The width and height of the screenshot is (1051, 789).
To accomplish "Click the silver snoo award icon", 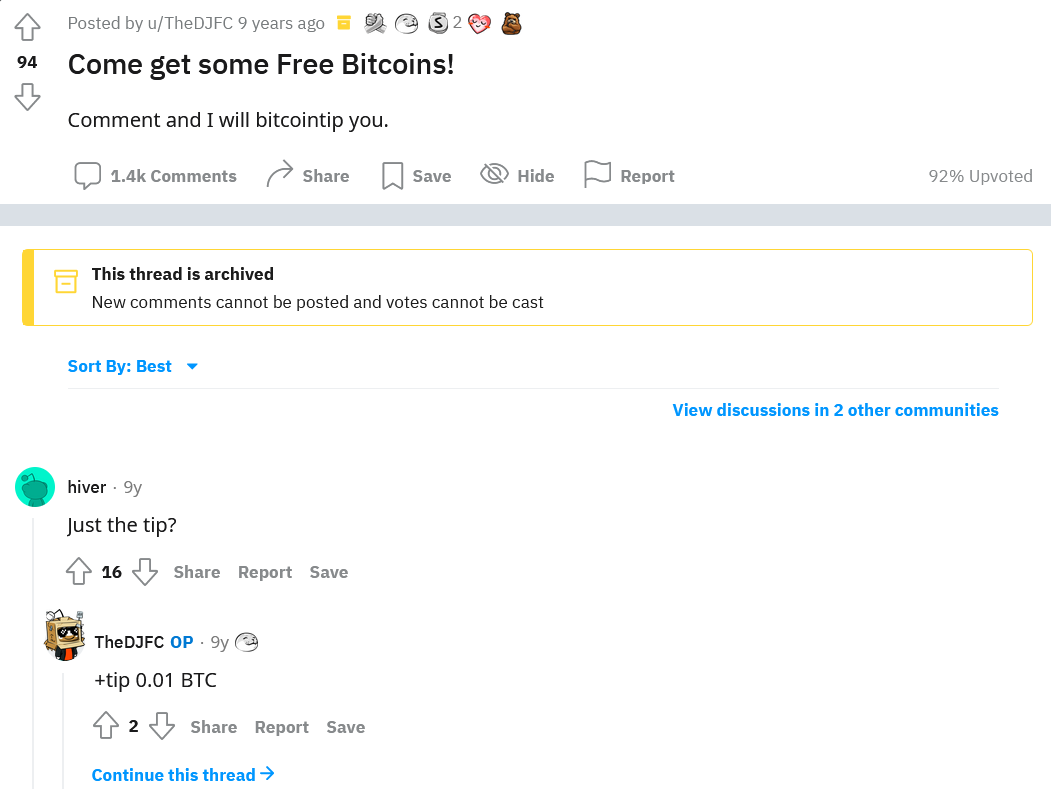I will tap(406, 22).
